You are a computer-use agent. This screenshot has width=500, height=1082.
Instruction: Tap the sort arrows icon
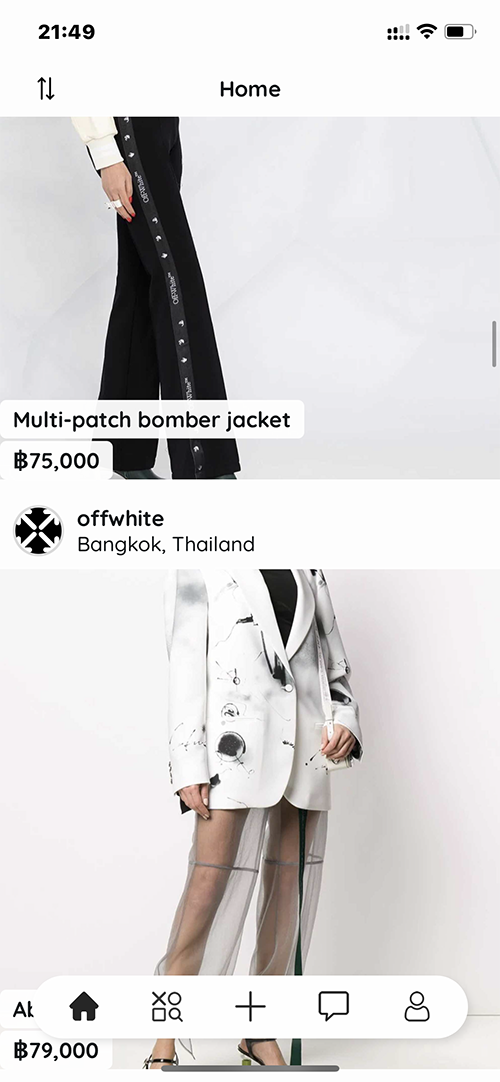point(46,88)
